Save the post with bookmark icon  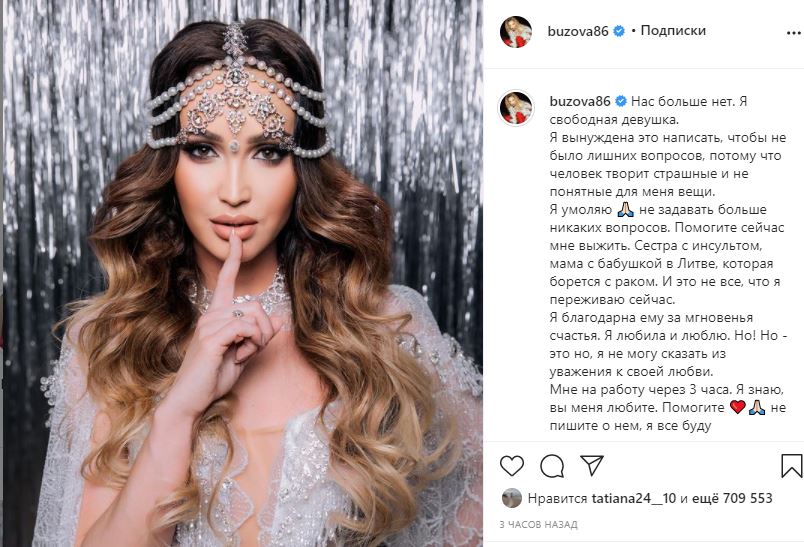pos(792,465)
